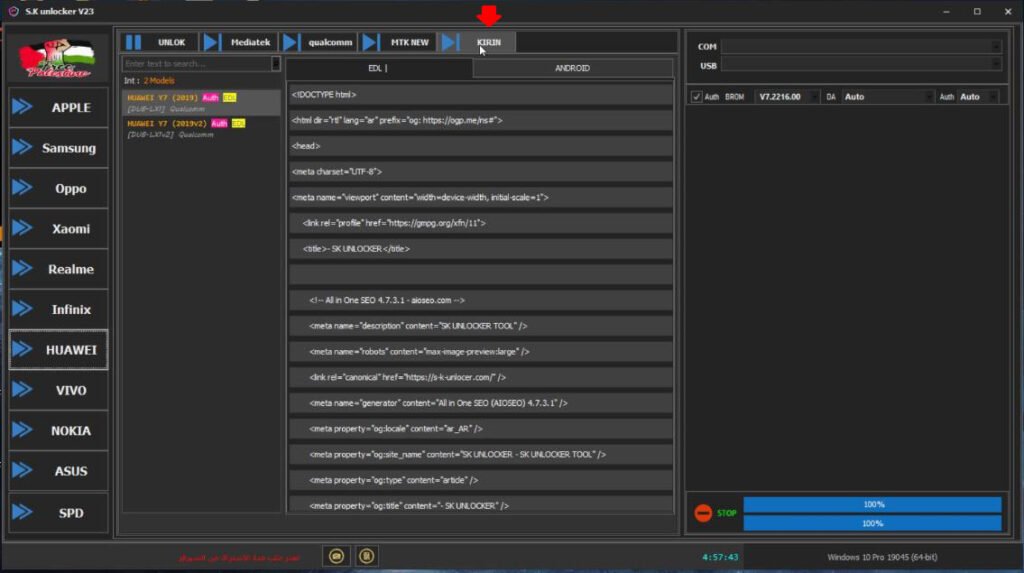Click the <!DOCTYPE html> log line
The height and width of the screenshot is (573, 1024).
(x=481, y=95)
